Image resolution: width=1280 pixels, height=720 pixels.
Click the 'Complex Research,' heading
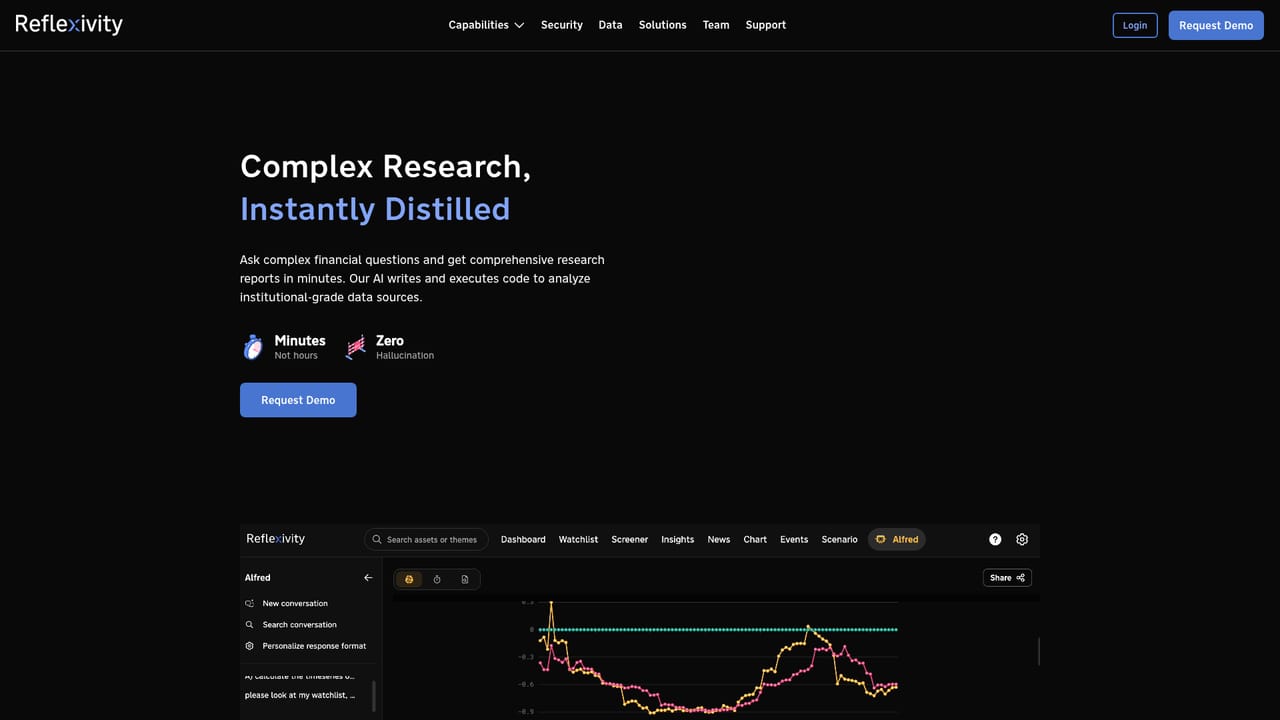pyautogui.click(x=385, y=166)
